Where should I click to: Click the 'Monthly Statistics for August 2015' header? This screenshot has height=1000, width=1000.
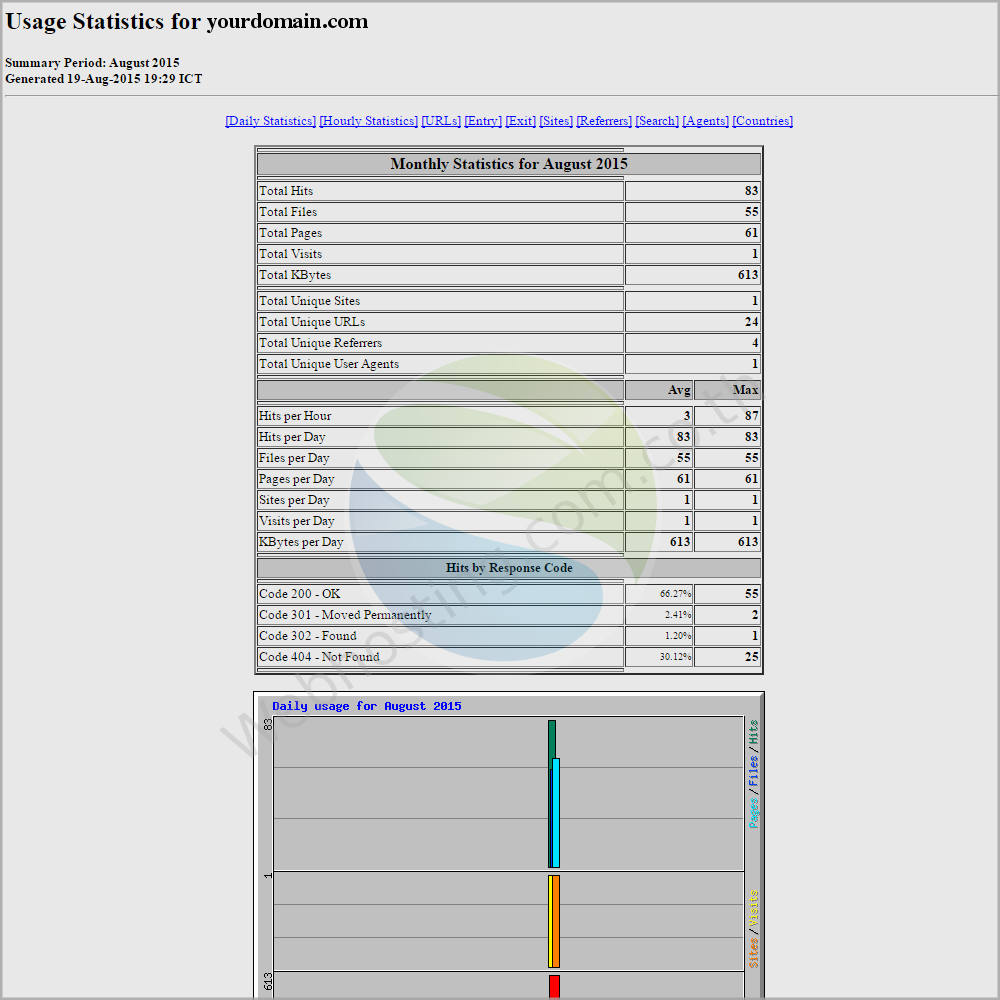tap(509, 164)
